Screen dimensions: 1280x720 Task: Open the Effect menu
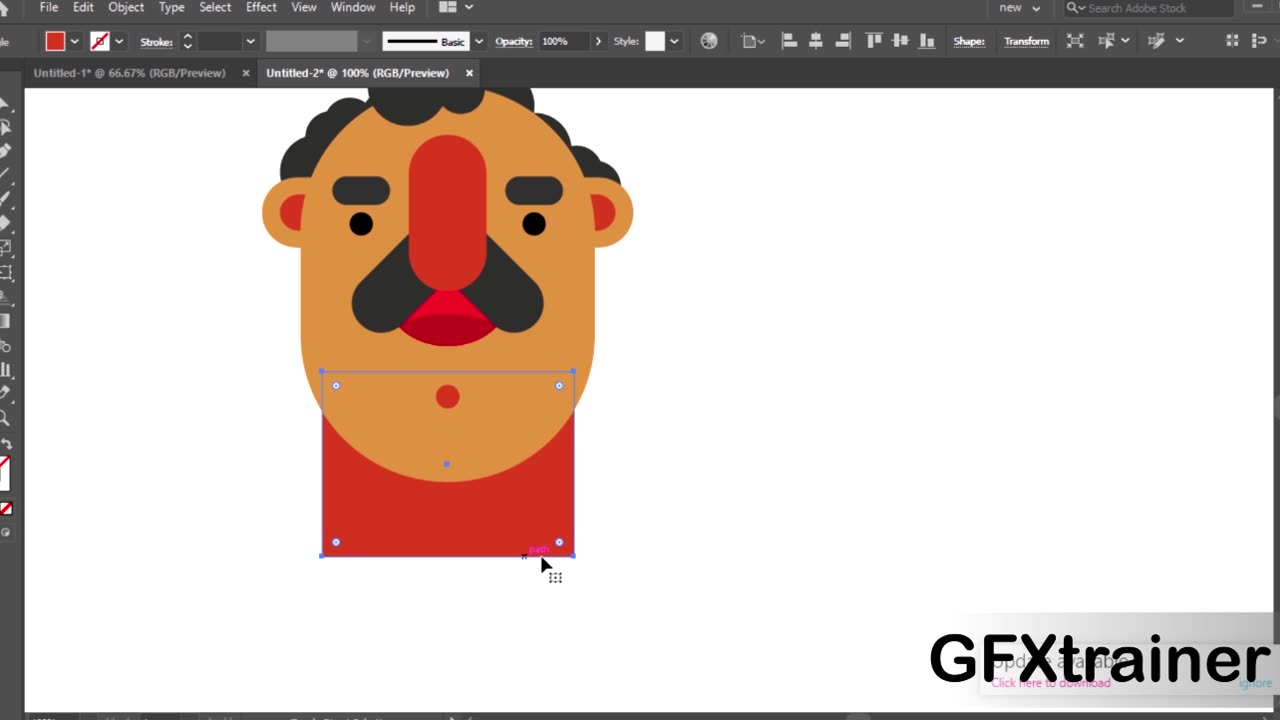pos(261,7)
